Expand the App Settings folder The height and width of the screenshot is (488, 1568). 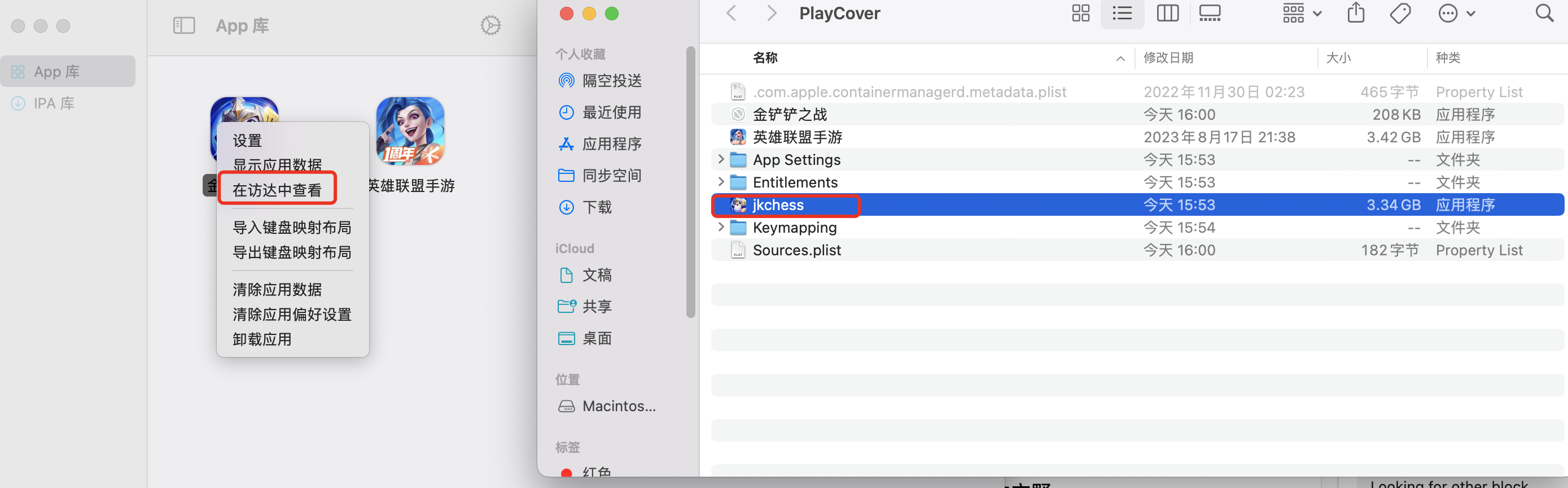[721, 160]
